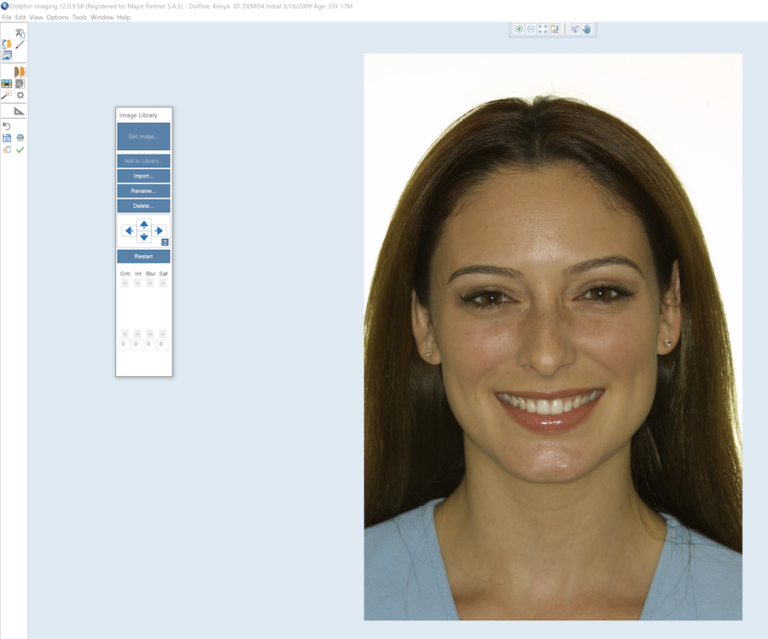
Task: Open the Options menu
Action: click(58, 18)
